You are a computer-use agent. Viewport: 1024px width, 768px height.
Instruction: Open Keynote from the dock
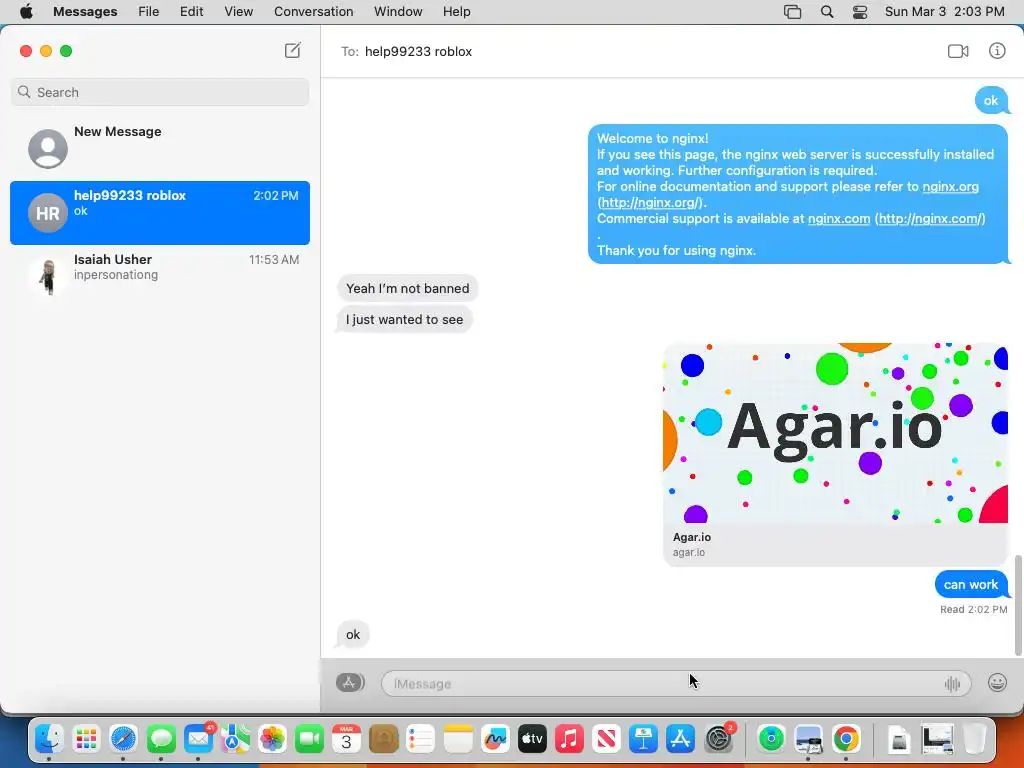pyautogui.click(x=643, y=739)
